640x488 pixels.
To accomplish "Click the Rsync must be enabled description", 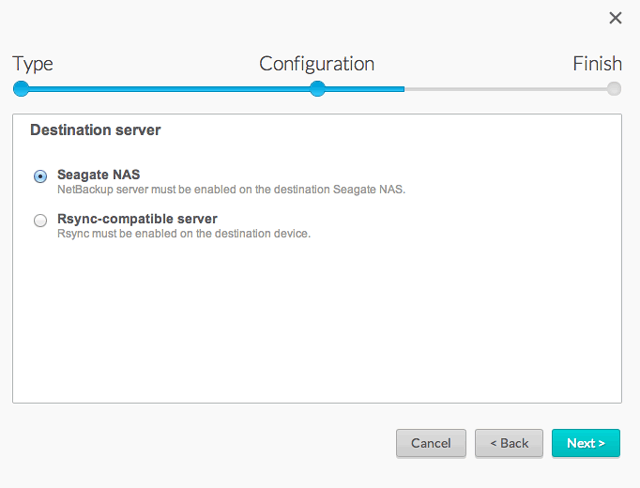I will coord(183,234).
